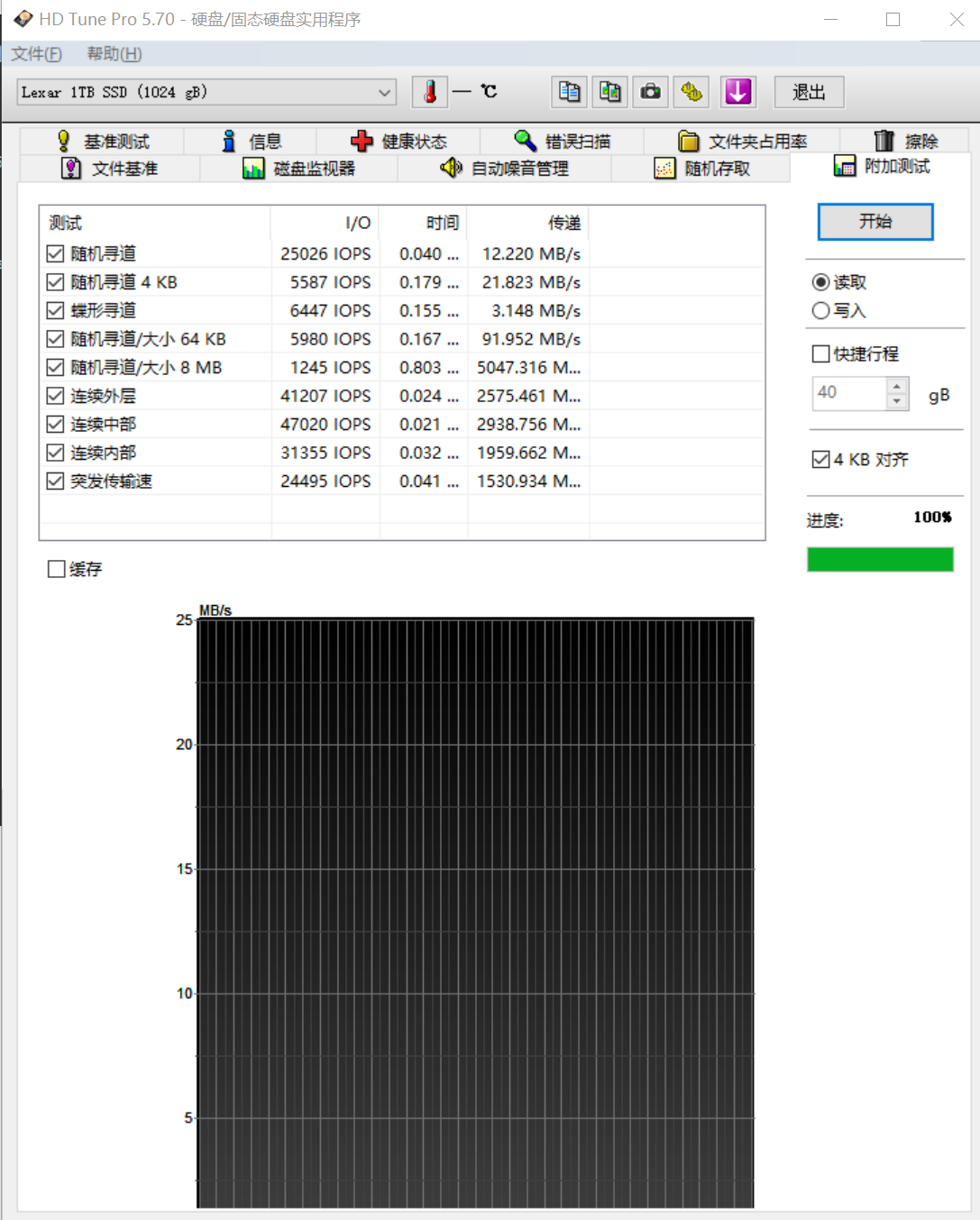Click the thermometer temperature icon
Image resolution: width=980 pixels, height=1220 pixels.
[430, 91]
